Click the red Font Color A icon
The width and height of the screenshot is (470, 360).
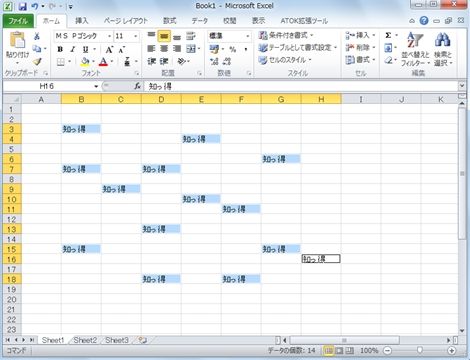103,62
